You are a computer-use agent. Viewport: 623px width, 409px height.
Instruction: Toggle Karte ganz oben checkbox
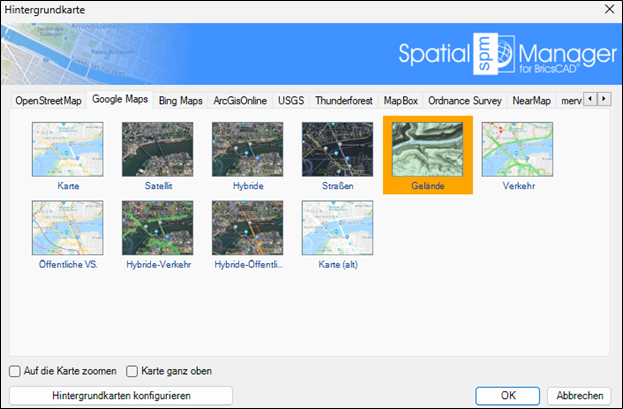coord(132,371)
